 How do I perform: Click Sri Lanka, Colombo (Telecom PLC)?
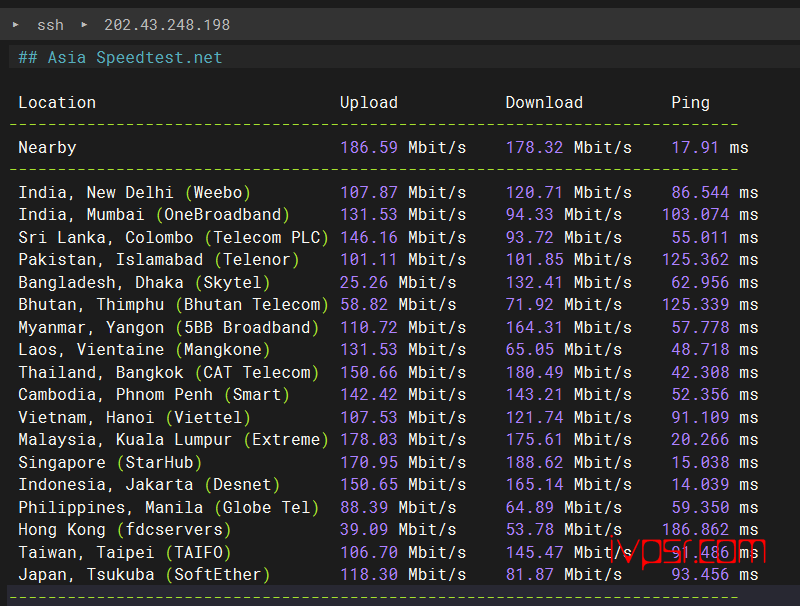point(173,237)
